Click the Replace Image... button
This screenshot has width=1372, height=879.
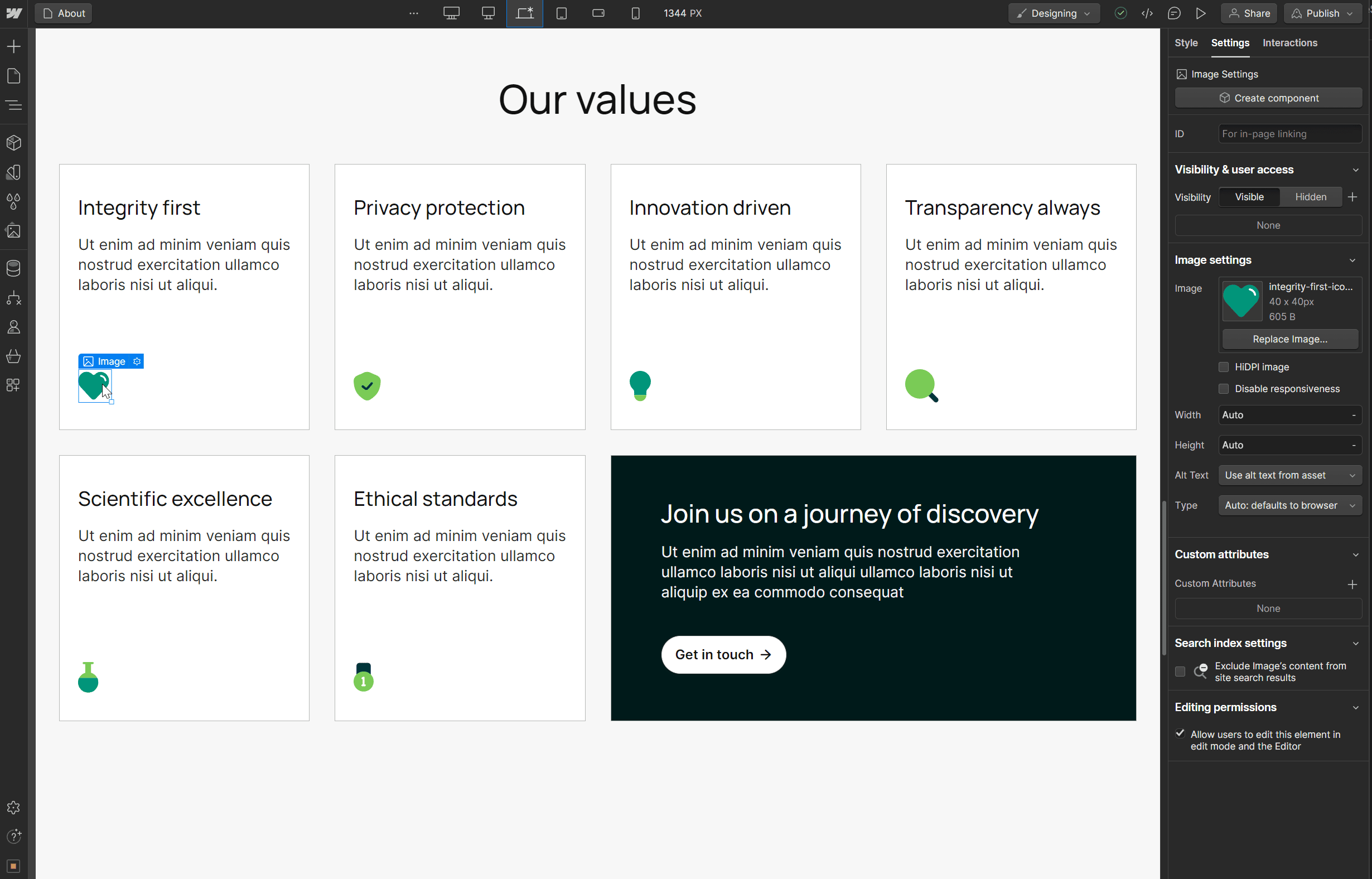1290,339
